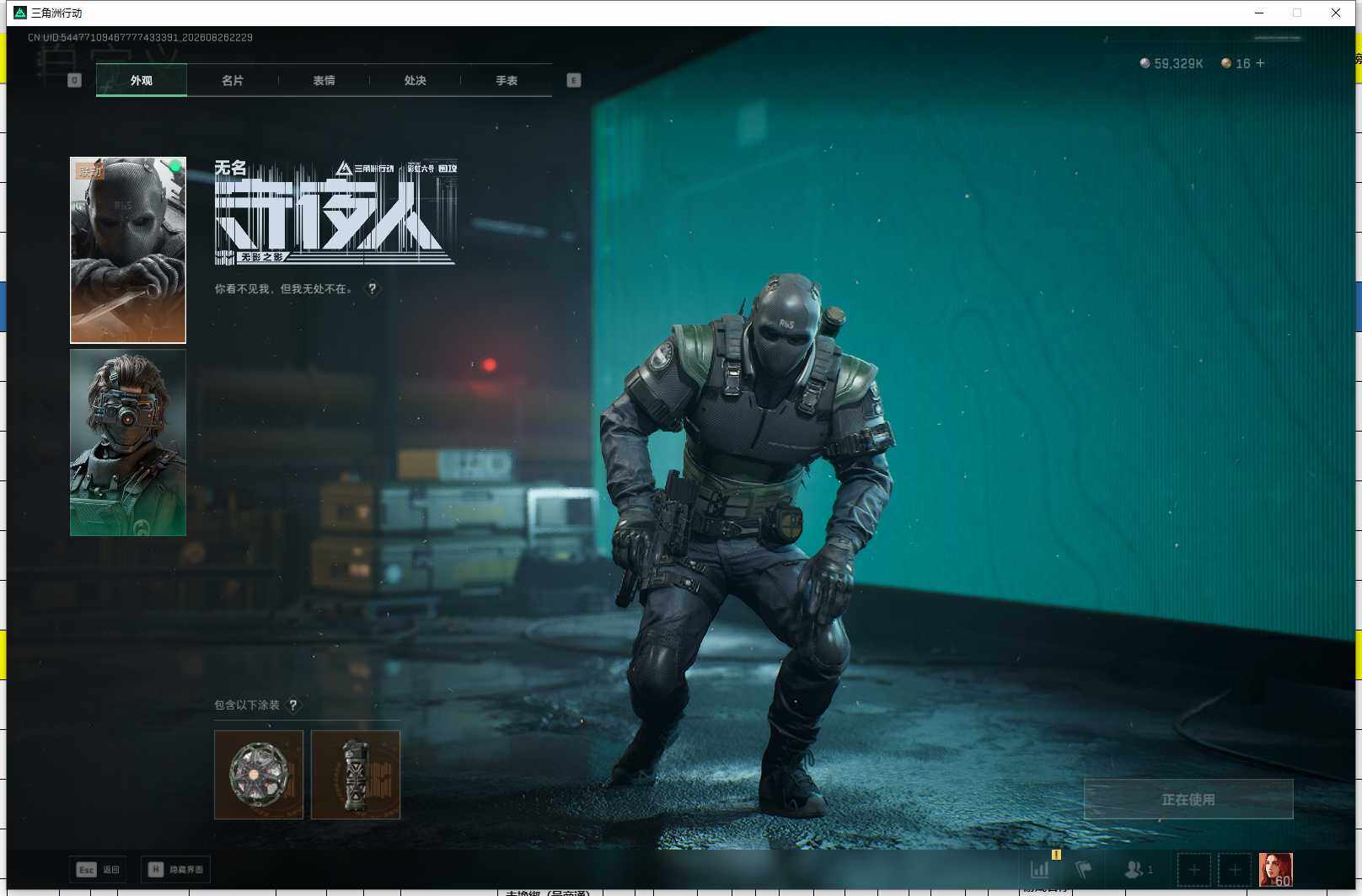1362x896 pixels.
Task: Open the 手表 tab
Action: coord(507,80)
